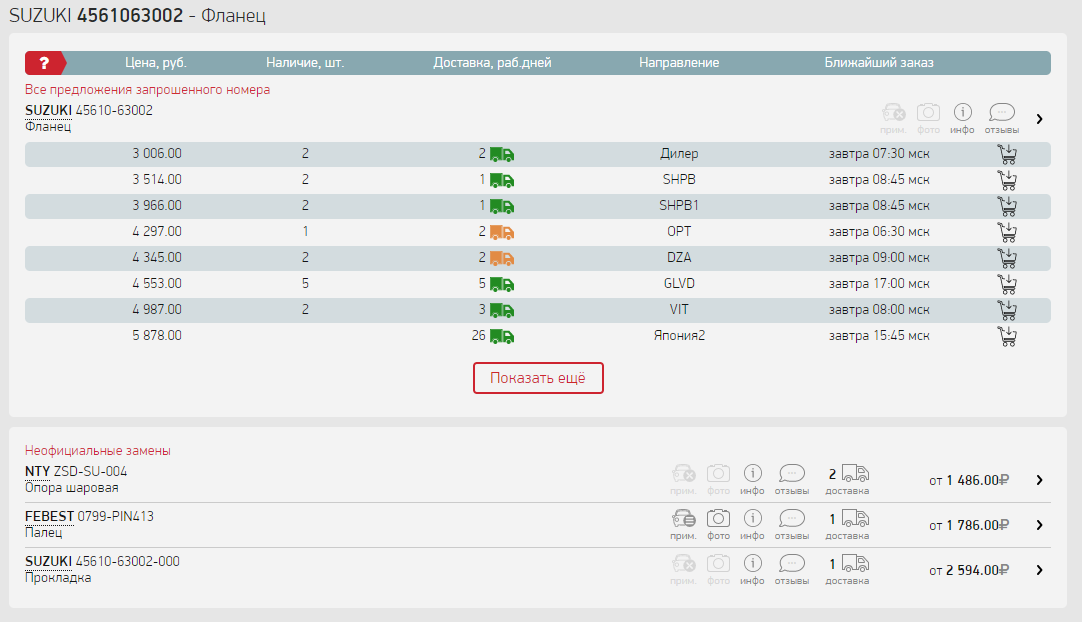
Task: Click price 'от 1 486.00₽' for NTY
Action: tap(969, 480)
